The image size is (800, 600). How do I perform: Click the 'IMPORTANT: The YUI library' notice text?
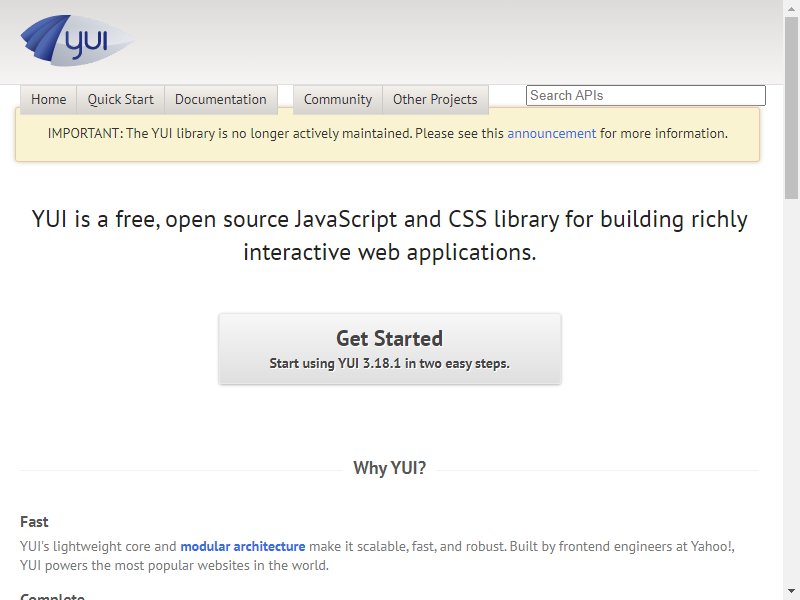388,133
